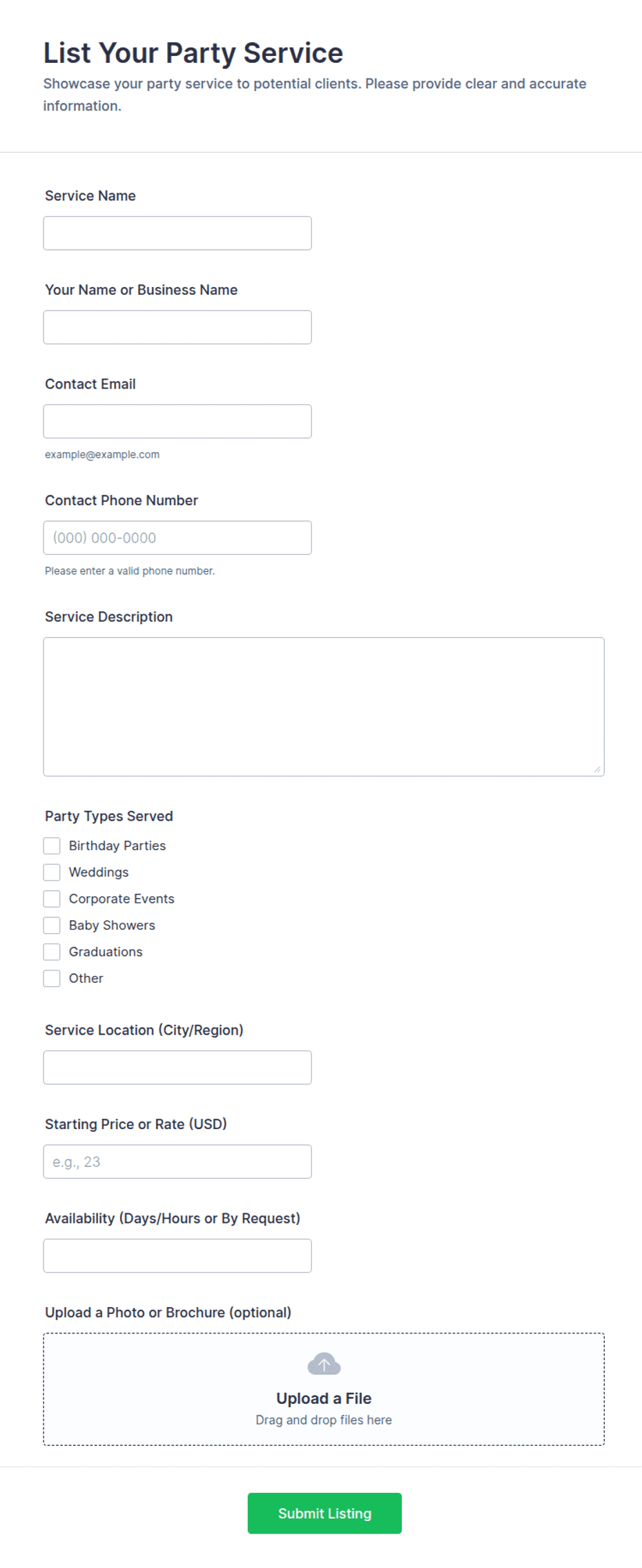
Task: Check the Other party type box
Action: [x=52, y=978]
